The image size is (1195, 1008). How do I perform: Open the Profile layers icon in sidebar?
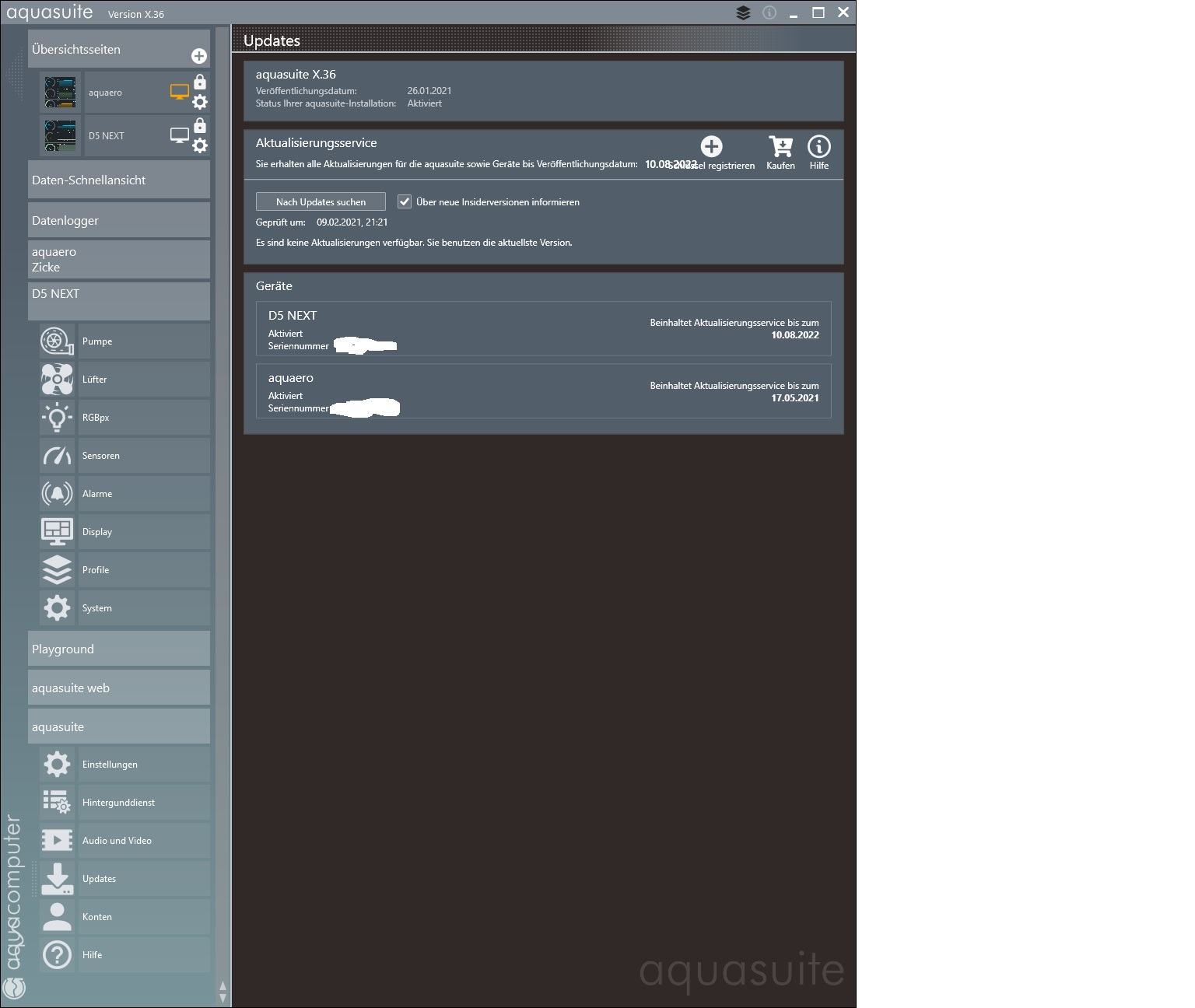pyautogui.click(x=57, y=570)
